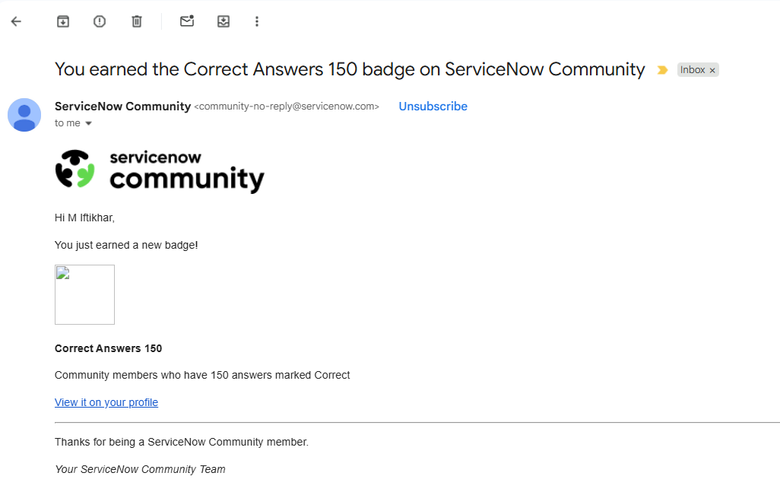Click the sender's profile avatar

pyautogui.click(x=24, y=115)
